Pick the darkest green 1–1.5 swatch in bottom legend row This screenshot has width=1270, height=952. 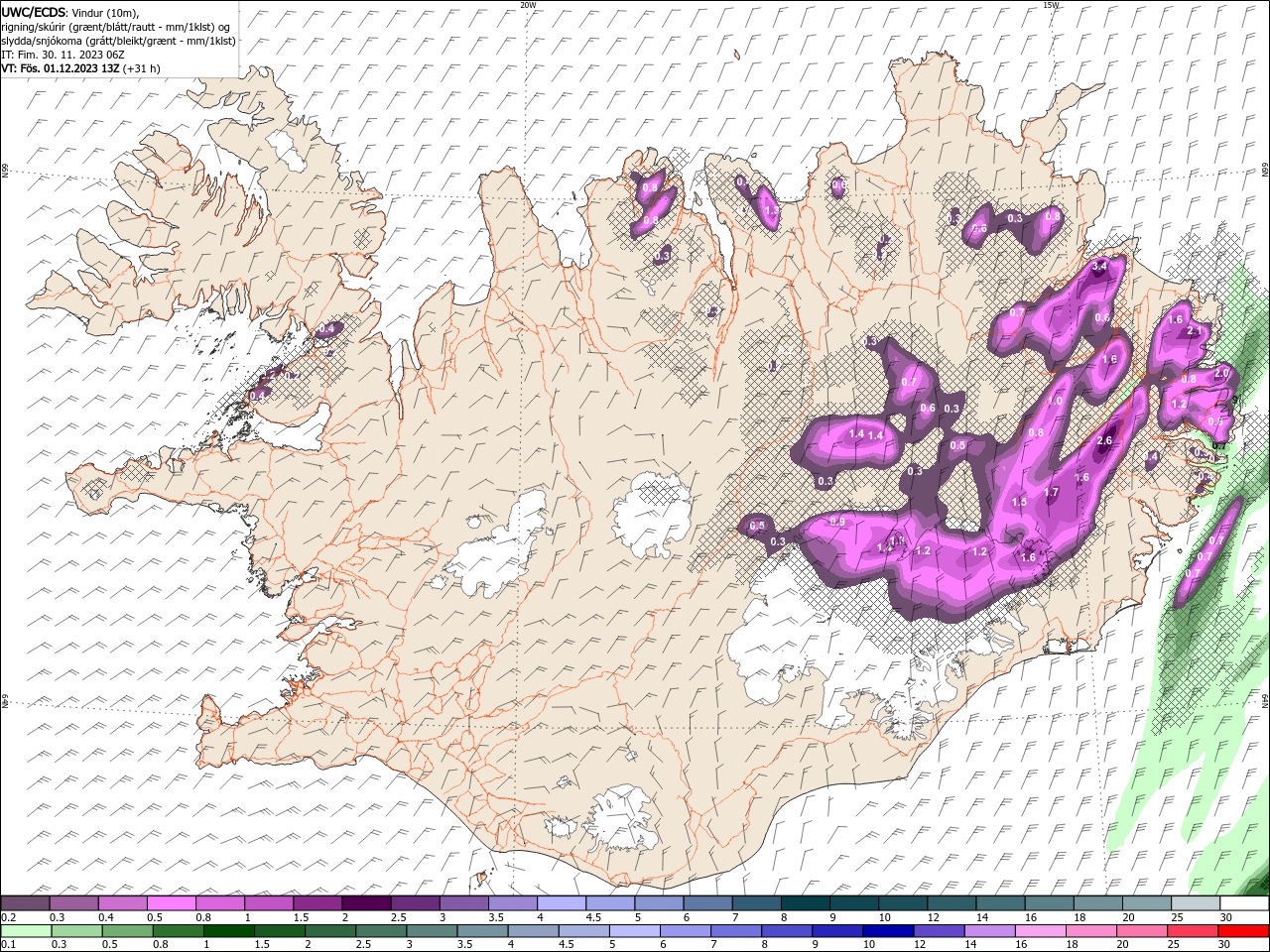tap(229, 931)
